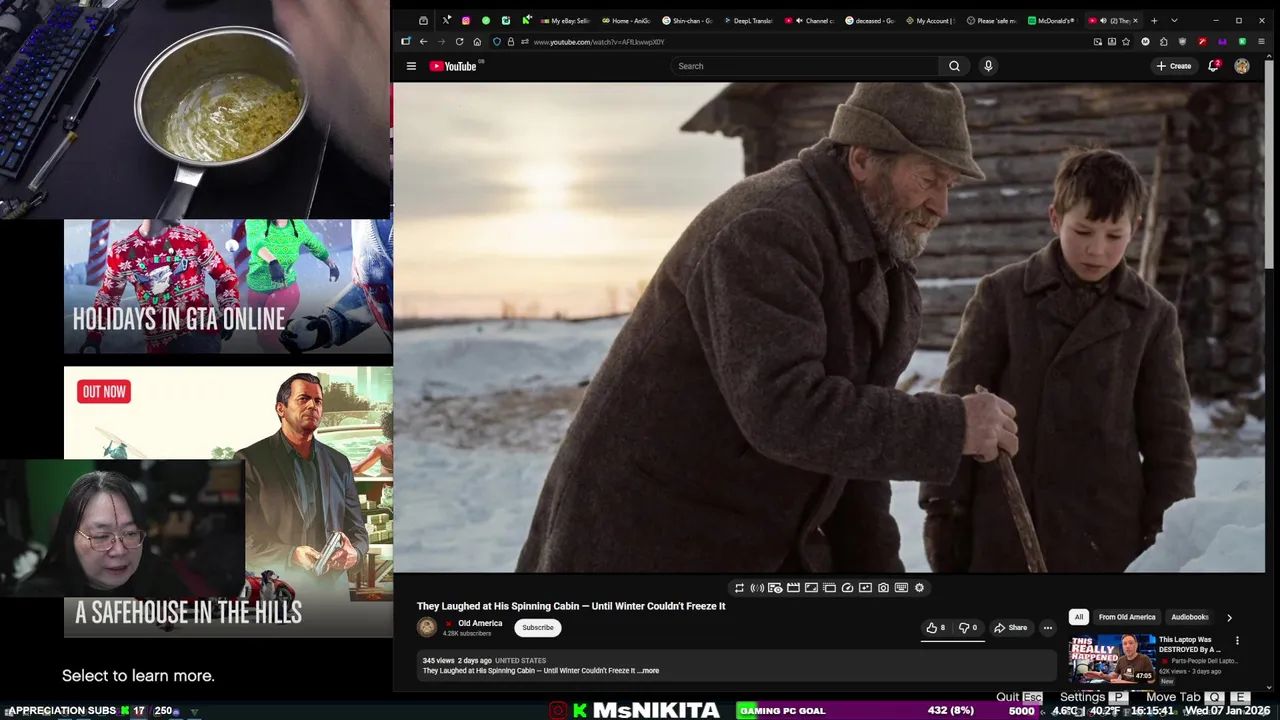
Task: Bookmark this page with star icon
Action: [1126, 42]
